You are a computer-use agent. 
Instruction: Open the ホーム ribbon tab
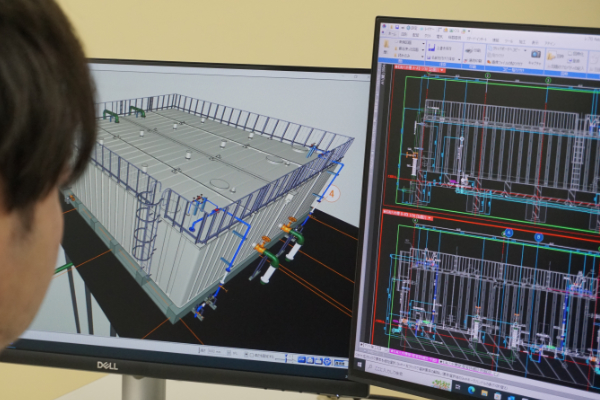[x=392, y=34]
